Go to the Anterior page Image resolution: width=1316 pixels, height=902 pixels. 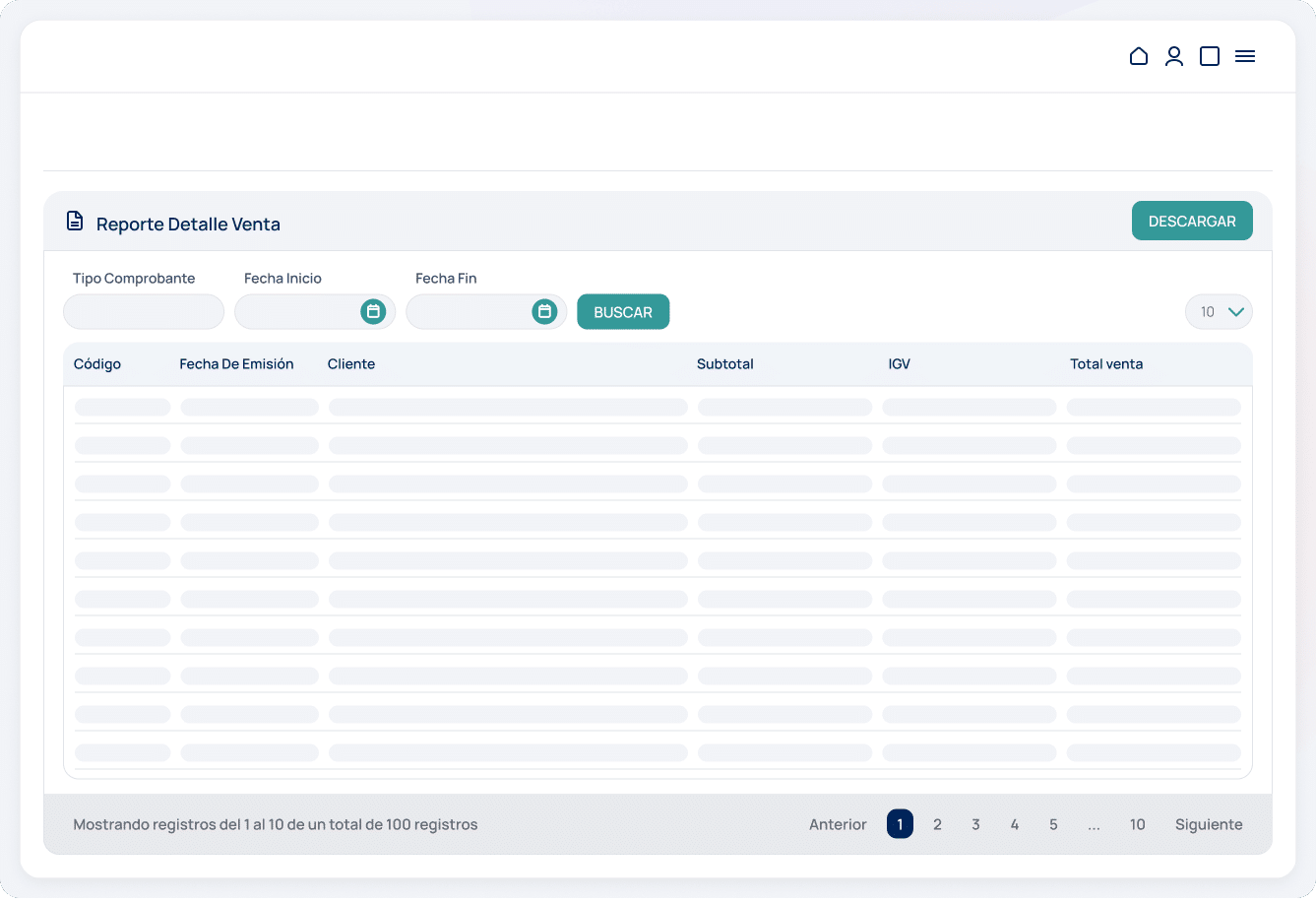point(838,824)
